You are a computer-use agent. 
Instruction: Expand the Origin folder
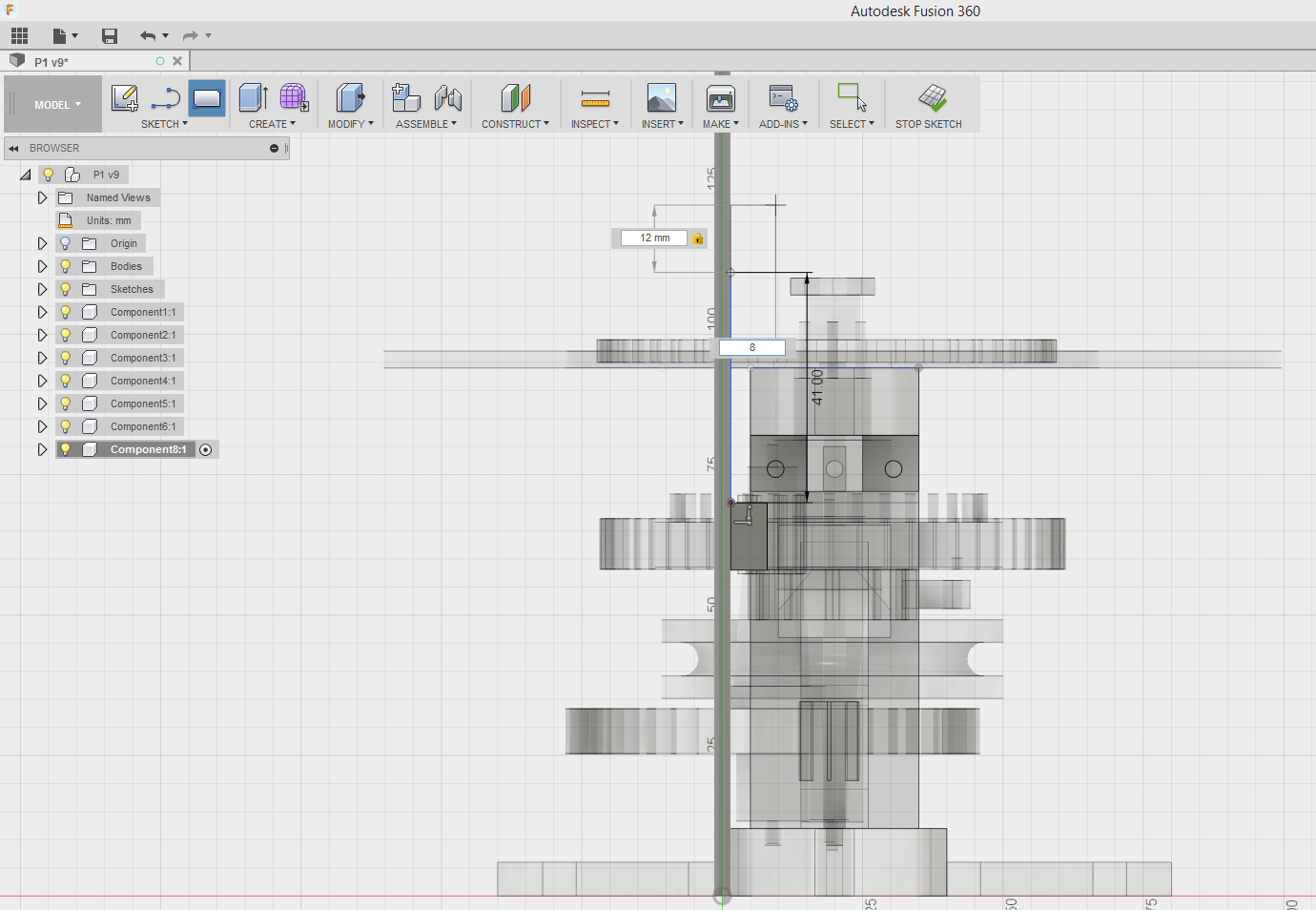(x=42, y=243)
